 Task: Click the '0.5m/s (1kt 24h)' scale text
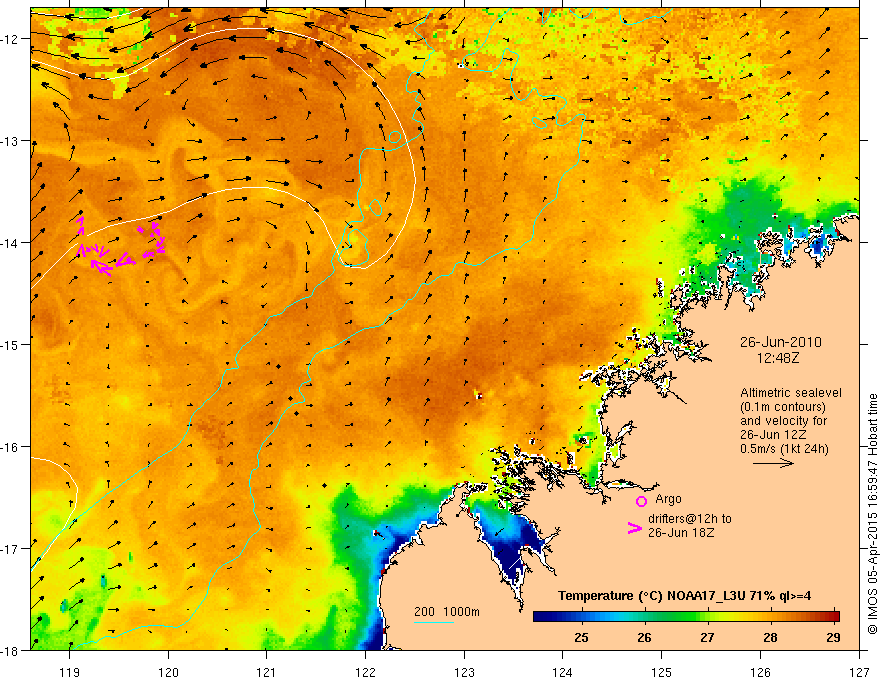point(785,449)
